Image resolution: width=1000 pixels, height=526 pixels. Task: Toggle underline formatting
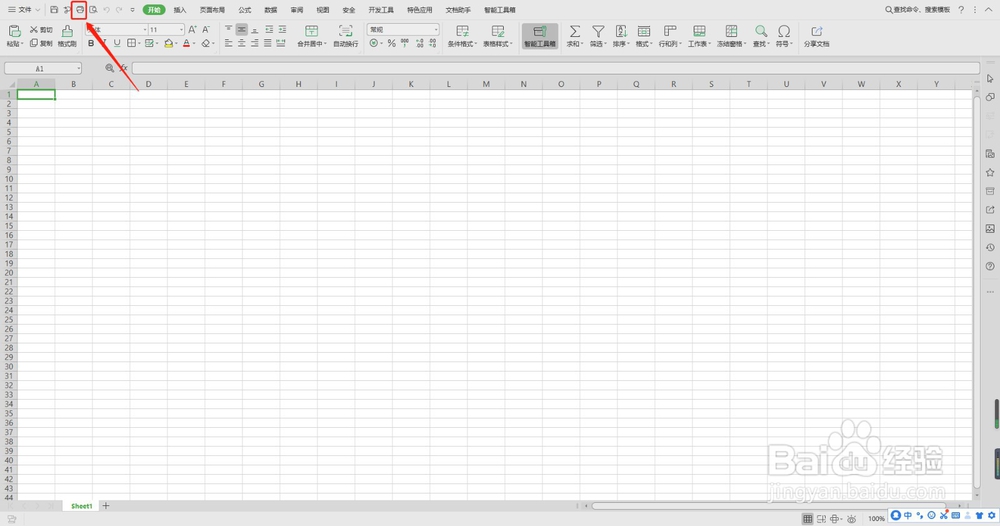(117, 43)
